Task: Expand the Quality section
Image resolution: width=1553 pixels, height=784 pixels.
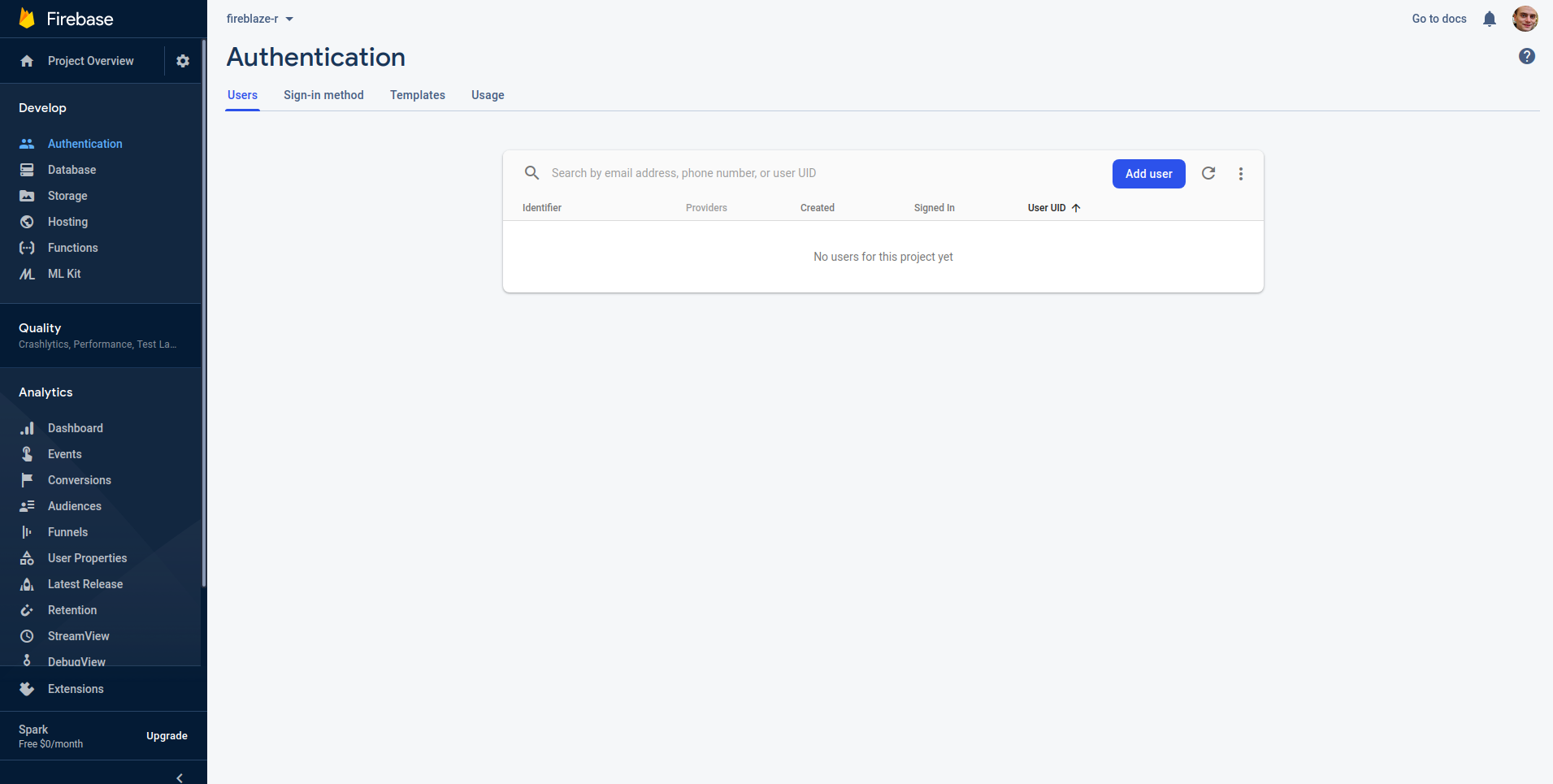Action: click(x=101, y=336)
